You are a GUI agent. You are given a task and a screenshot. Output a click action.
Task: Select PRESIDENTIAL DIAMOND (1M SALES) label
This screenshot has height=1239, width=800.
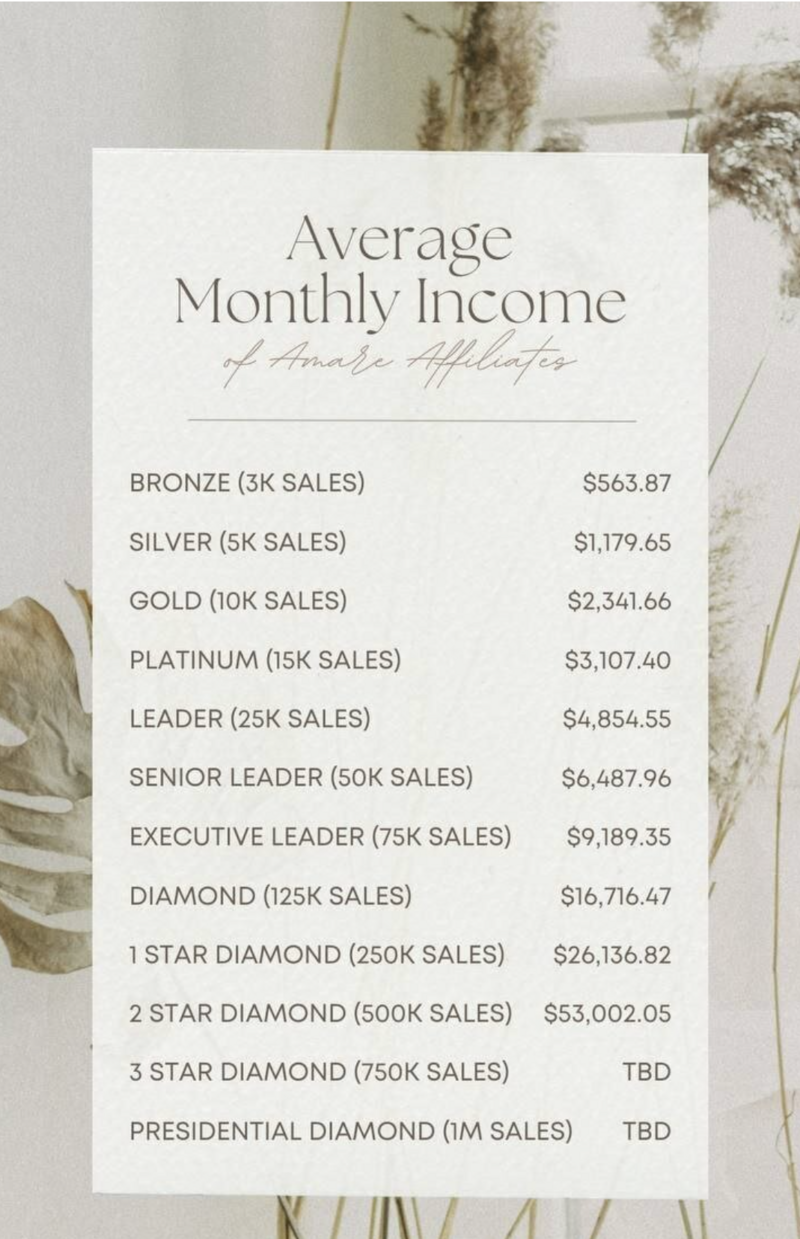click(351, 1132)
